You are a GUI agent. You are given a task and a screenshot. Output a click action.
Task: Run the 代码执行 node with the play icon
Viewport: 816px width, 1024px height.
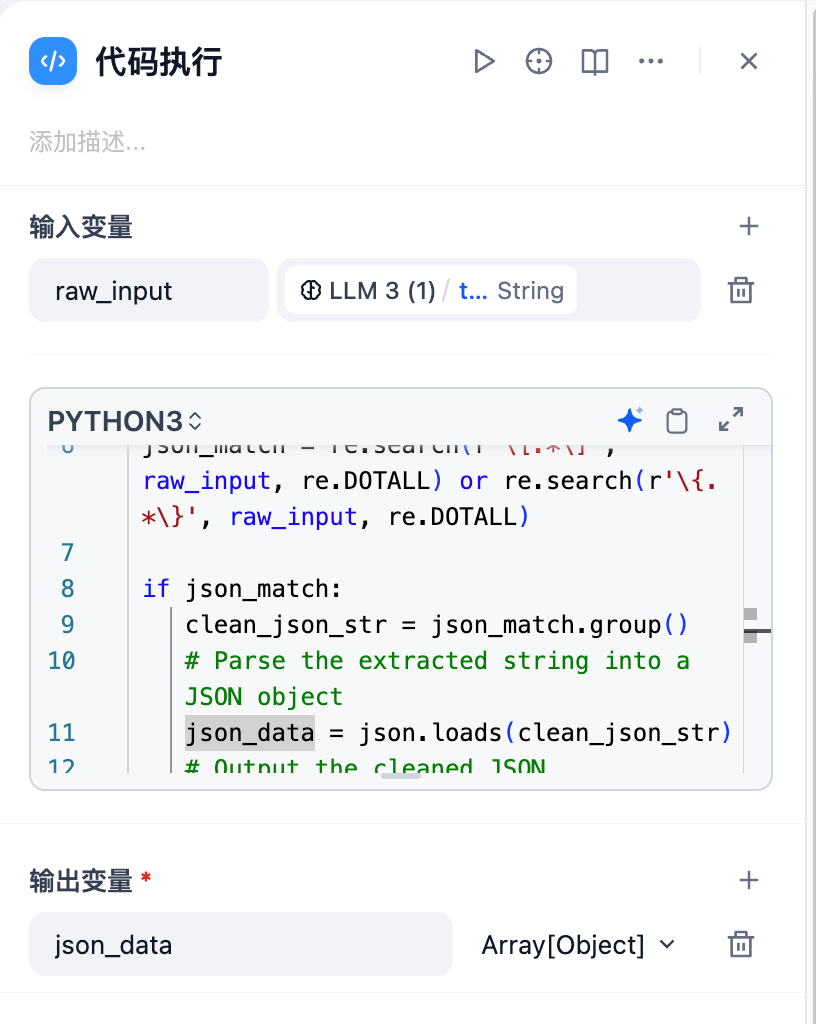[485, 61]
